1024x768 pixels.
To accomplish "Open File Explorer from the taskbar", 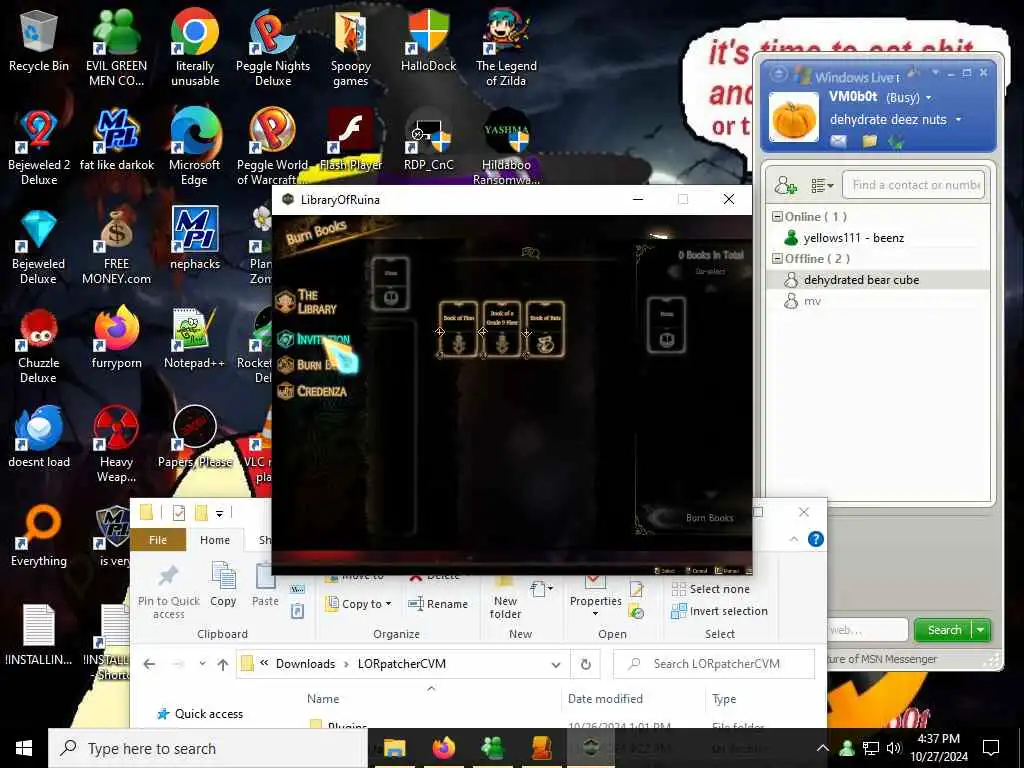I will [394, 748].
